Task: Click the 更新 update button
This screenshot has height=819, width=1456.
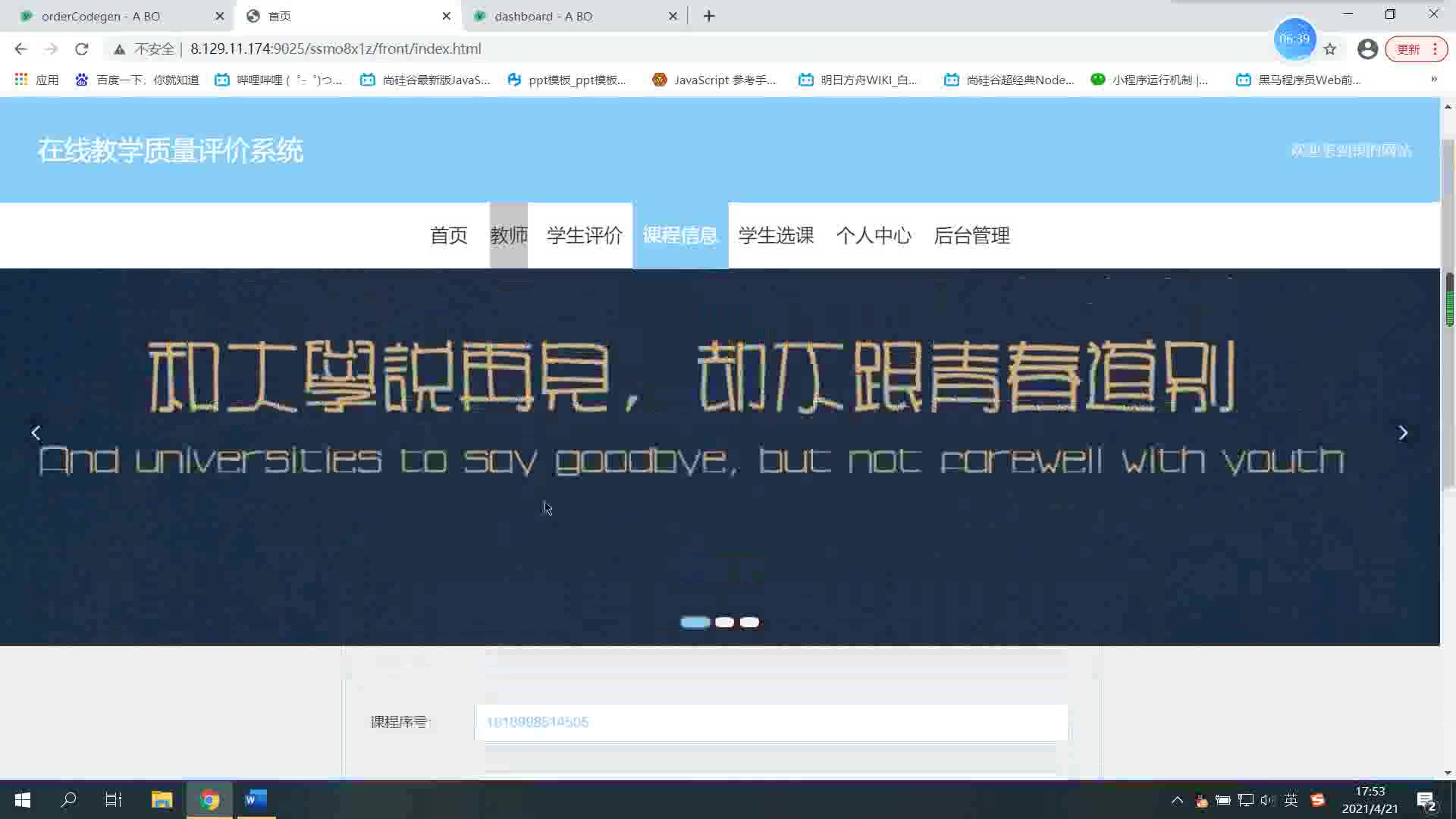Action: (x=1409, y=49)
